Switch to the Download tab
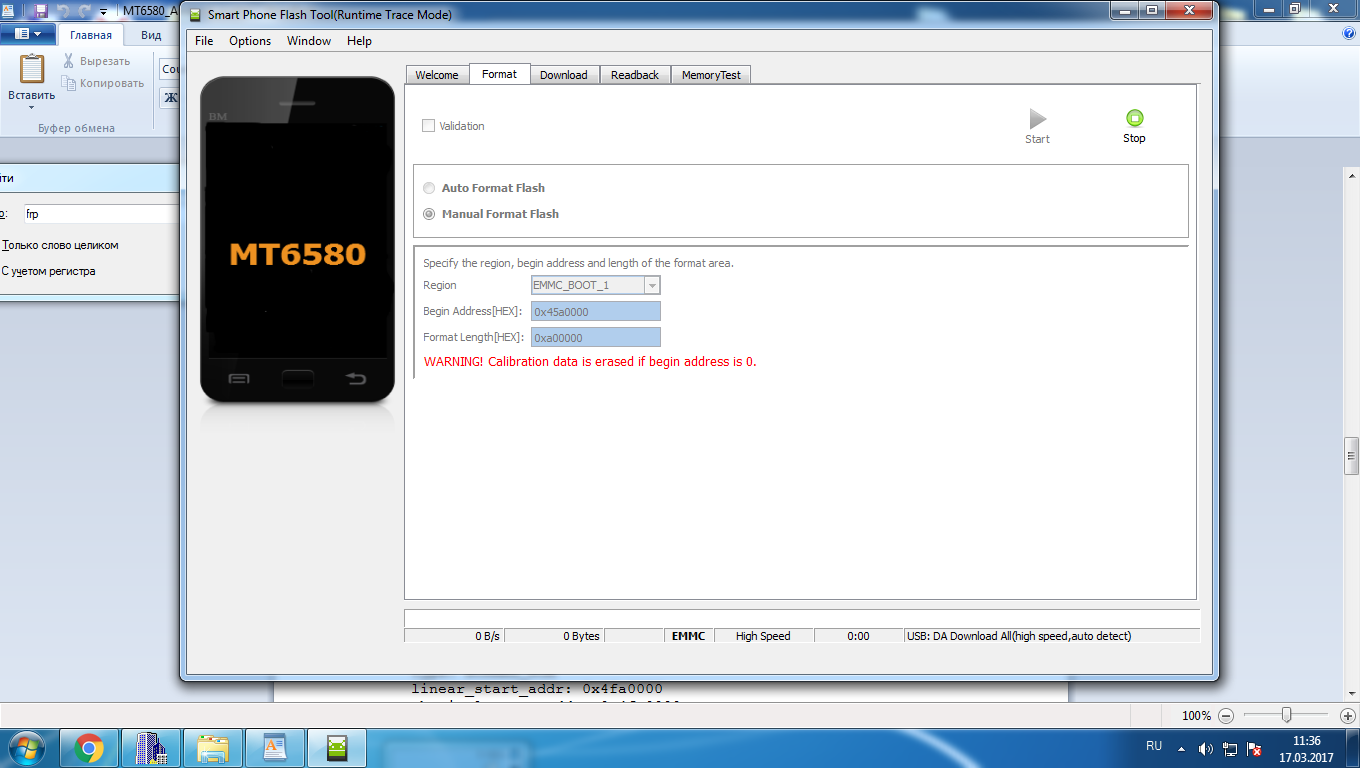1360x768 pixels. 563,75
